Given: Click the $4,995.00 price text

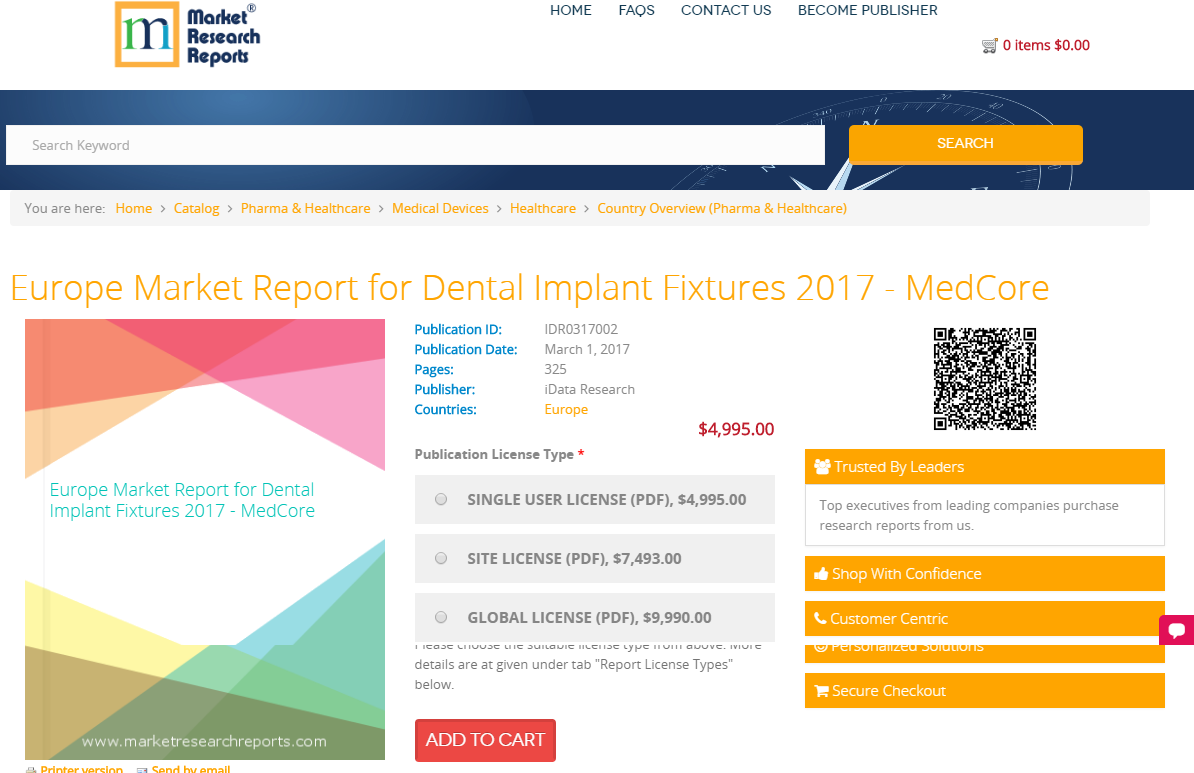Looking at the screenshot, I should 736,430.
